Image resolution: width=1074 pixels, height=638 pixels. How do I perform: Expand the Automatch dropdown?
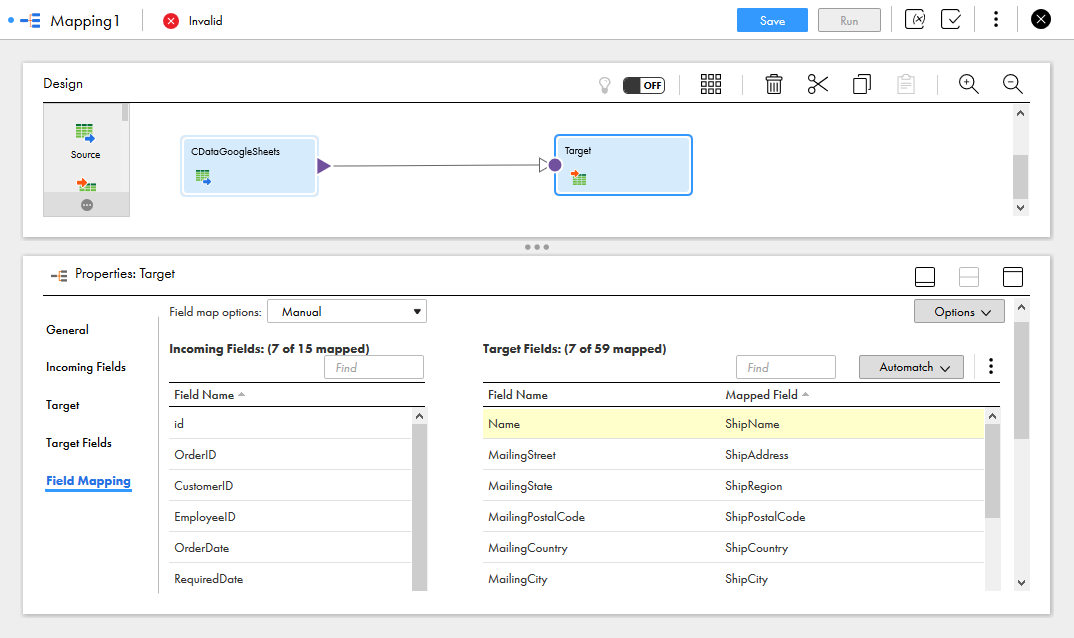tap(911, 367)
